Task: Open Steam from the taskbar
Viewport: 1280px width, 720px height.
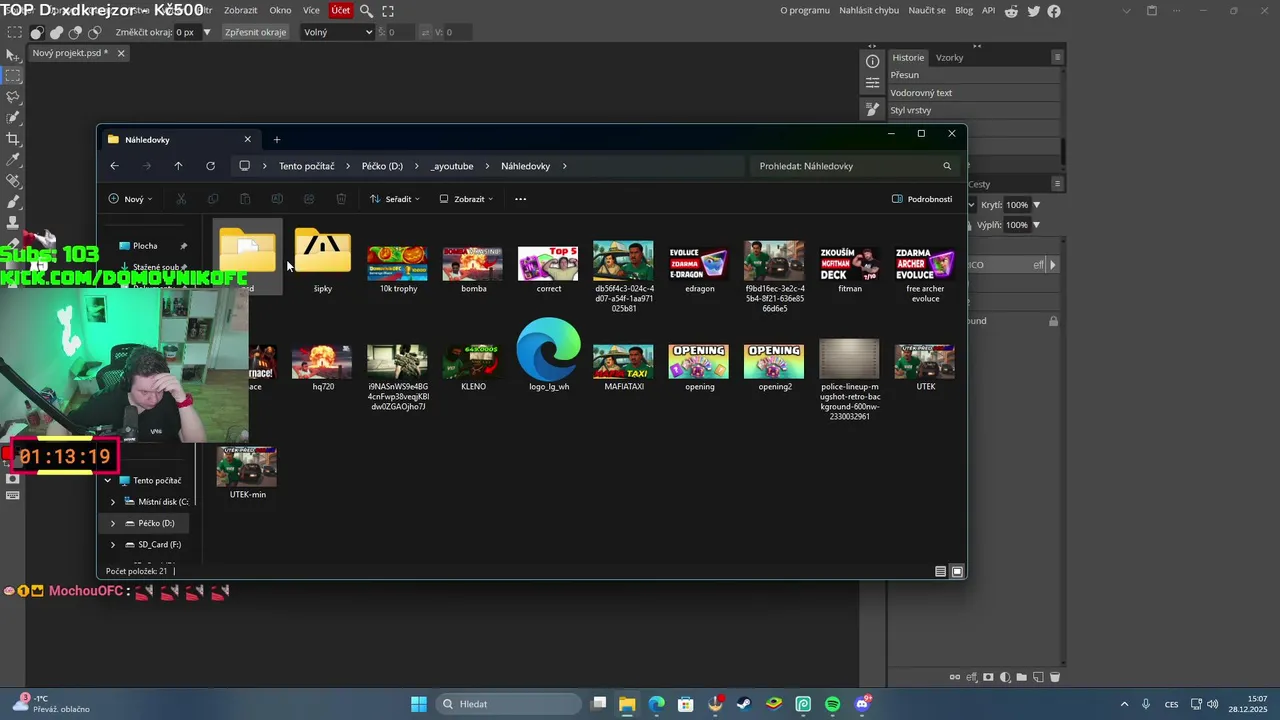Action: coord(743,704)
